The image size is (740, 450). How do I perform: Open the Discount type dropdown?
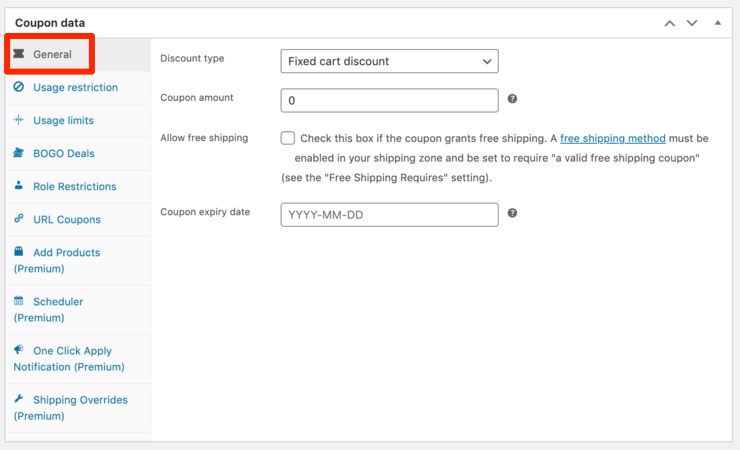tap(389, 61)
